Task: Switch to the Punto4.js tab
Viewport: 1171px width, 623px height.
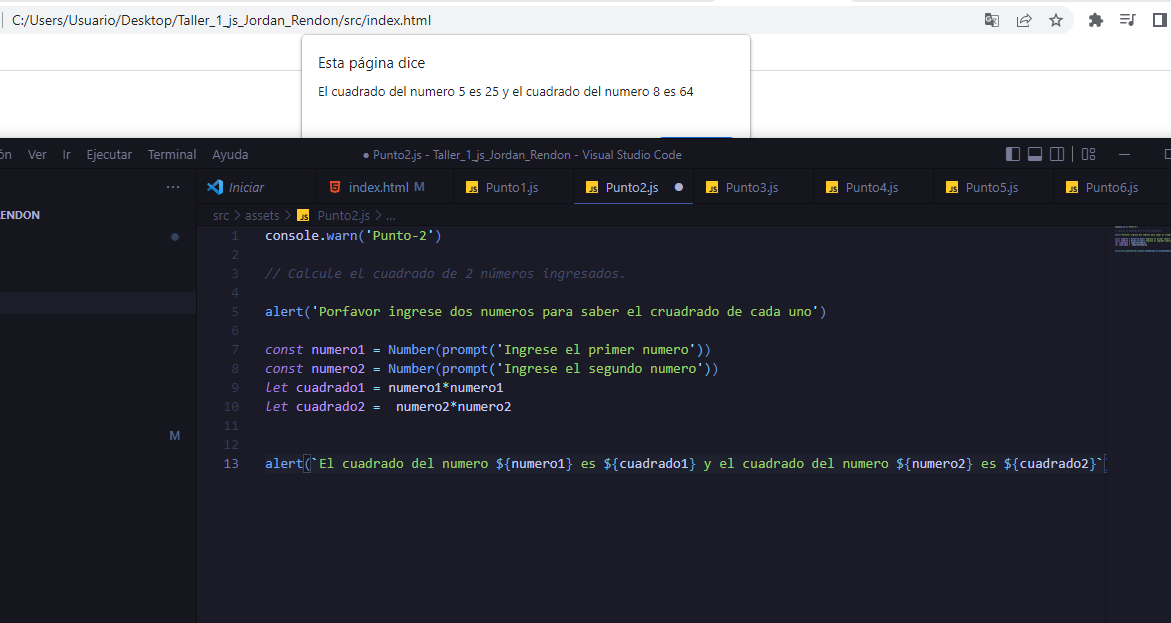Action: 872,187
